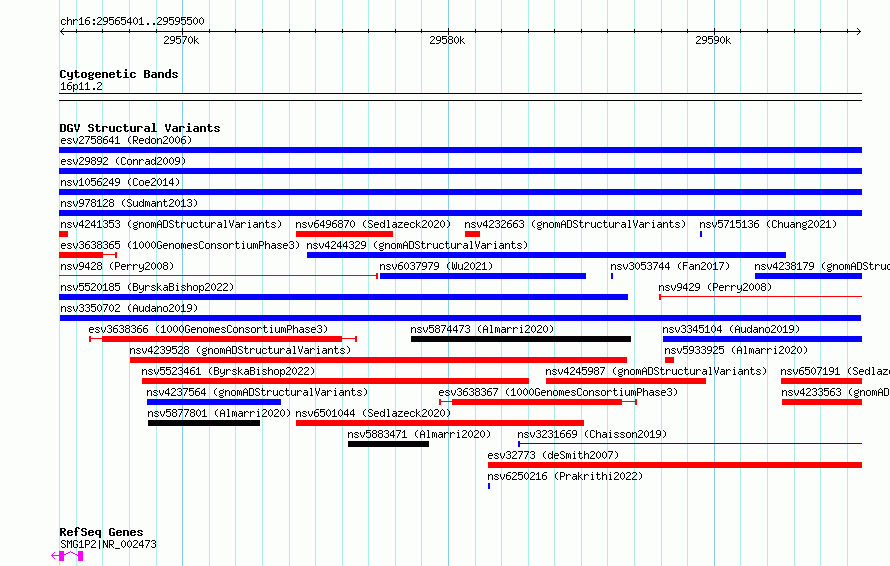Click the nsv3053744 (Fan2017) label
890x566 pixels.
tap(670, 266)
